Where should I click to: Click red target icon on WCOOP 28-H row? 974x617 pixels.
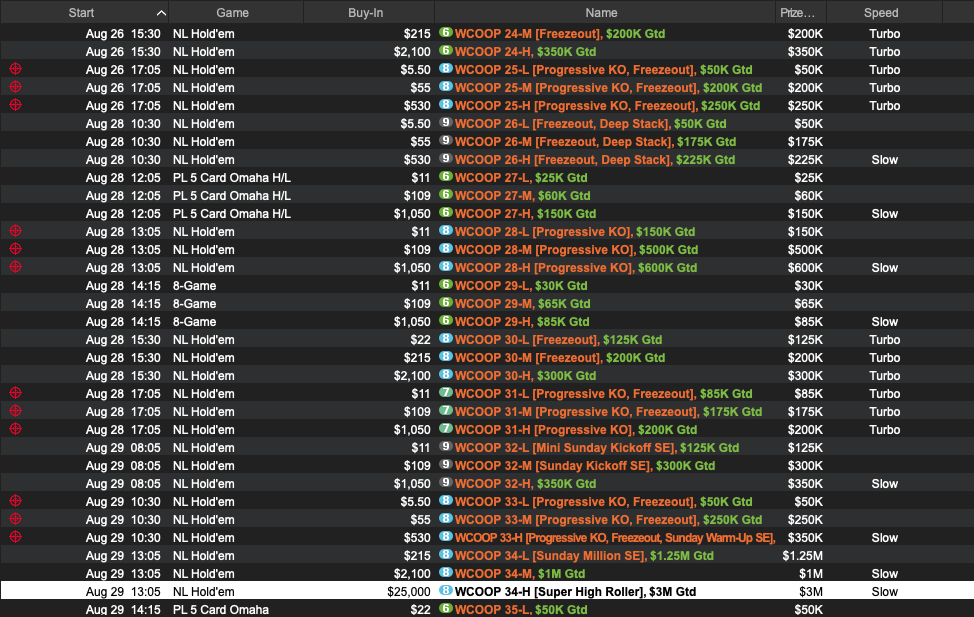pyautogui.click(x=16, y=267)
